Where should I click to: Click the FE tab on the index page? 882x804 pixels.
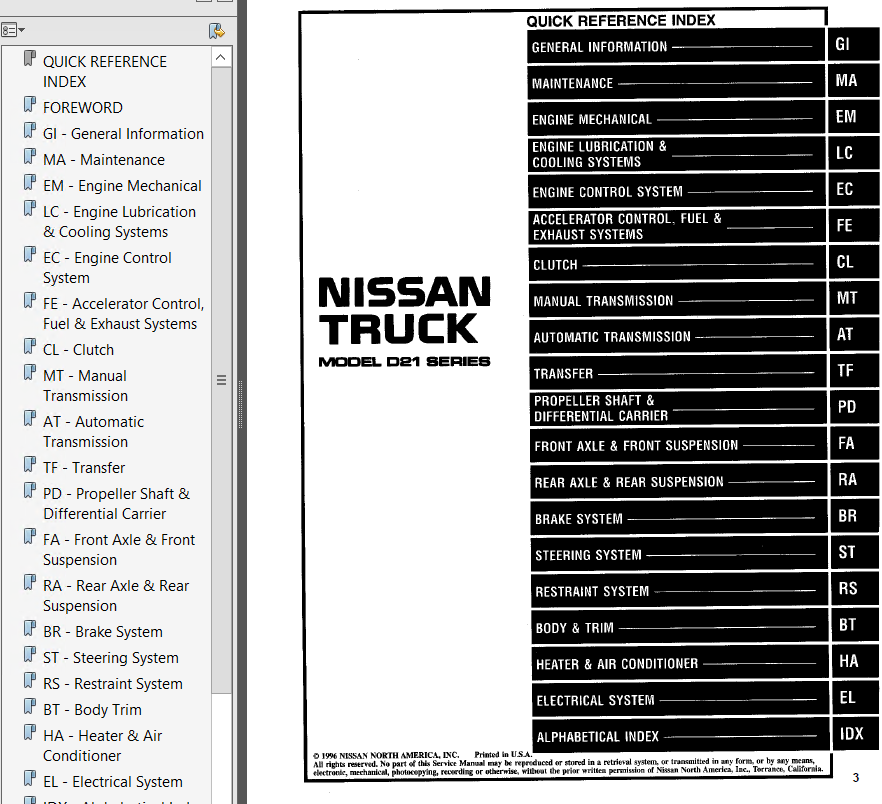tap(853, 226)
